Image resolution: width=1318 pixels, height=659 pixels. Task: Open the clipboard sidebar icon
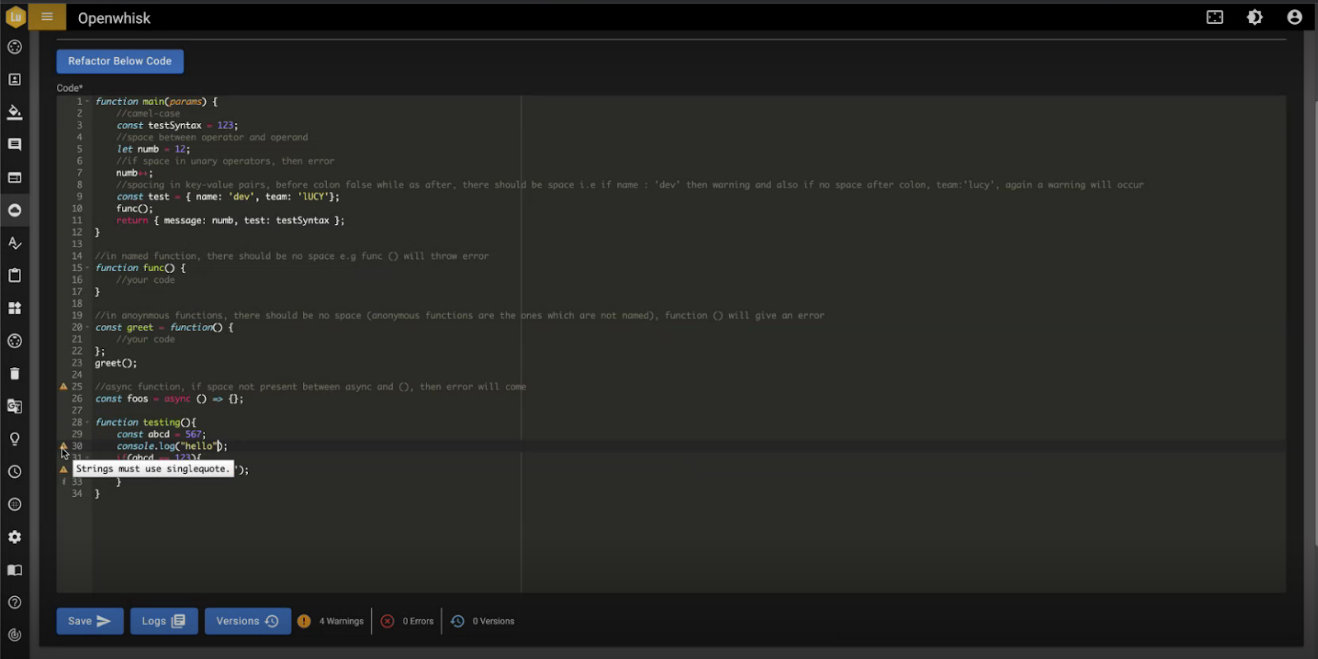tap(15, 275)
